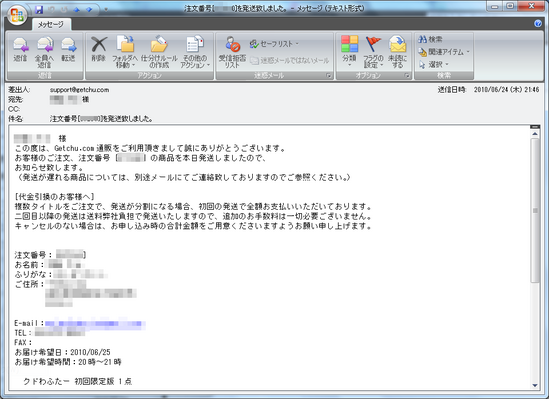Mark the message unread with 未読にする
This screenshot has width=549, height=399.
click(x=397, y=52)
